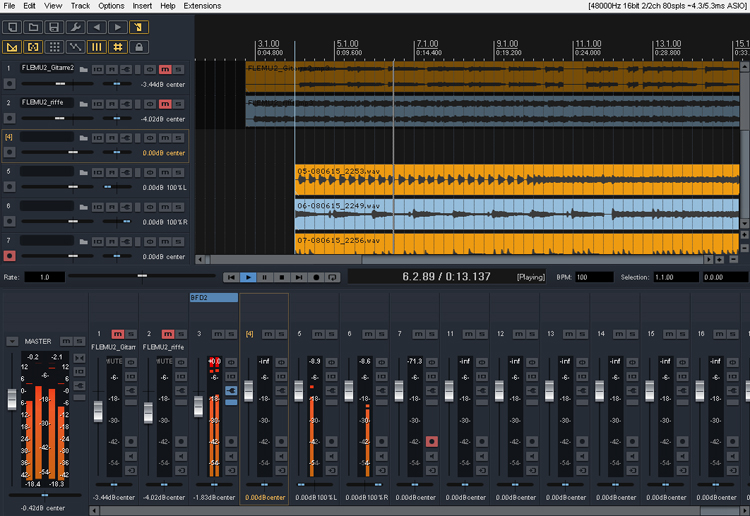Click the Open Project folder toolbar icon
Viewport: 750px width, 516px height.
pyautogui.click(x=33, y=27)
